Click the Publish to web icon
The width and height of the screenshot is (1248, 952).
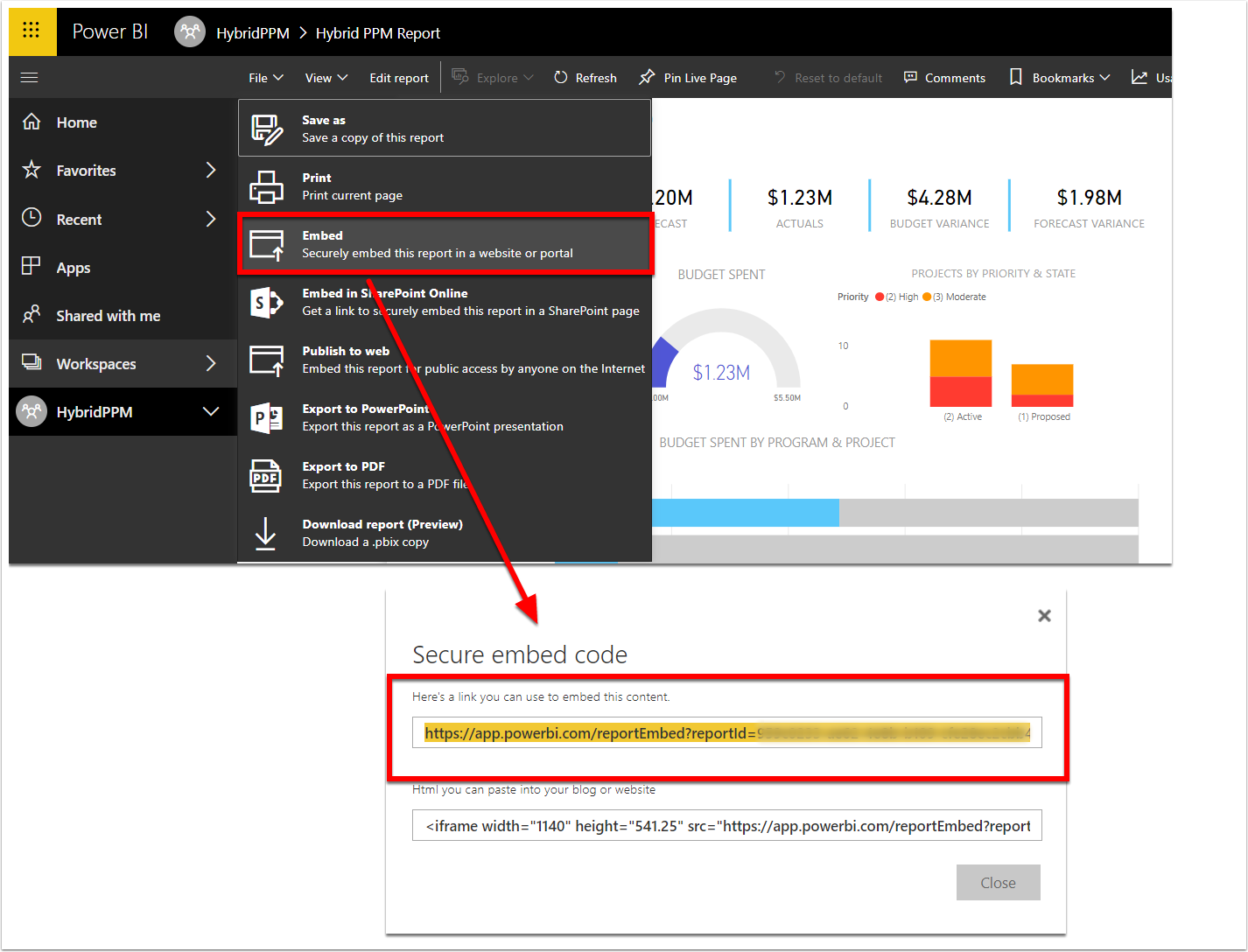tap(266, 360)
